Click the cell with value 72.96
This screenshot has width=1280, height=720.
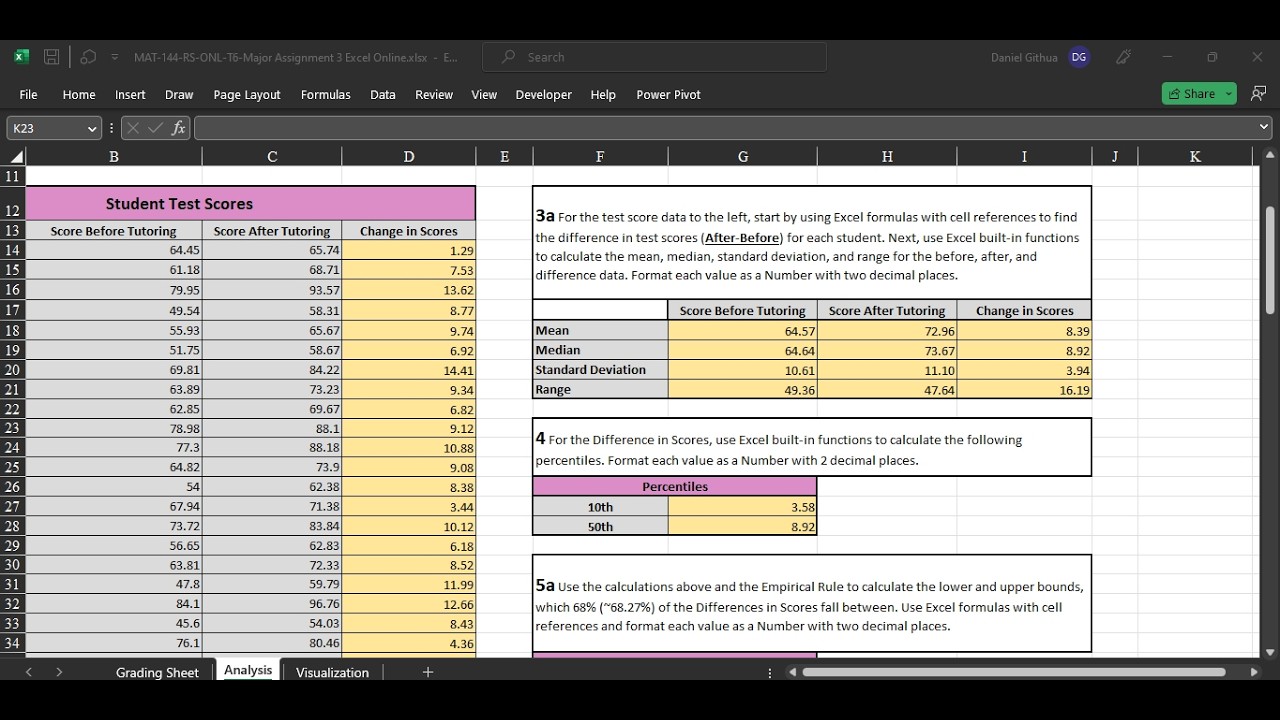pos(887,330)
